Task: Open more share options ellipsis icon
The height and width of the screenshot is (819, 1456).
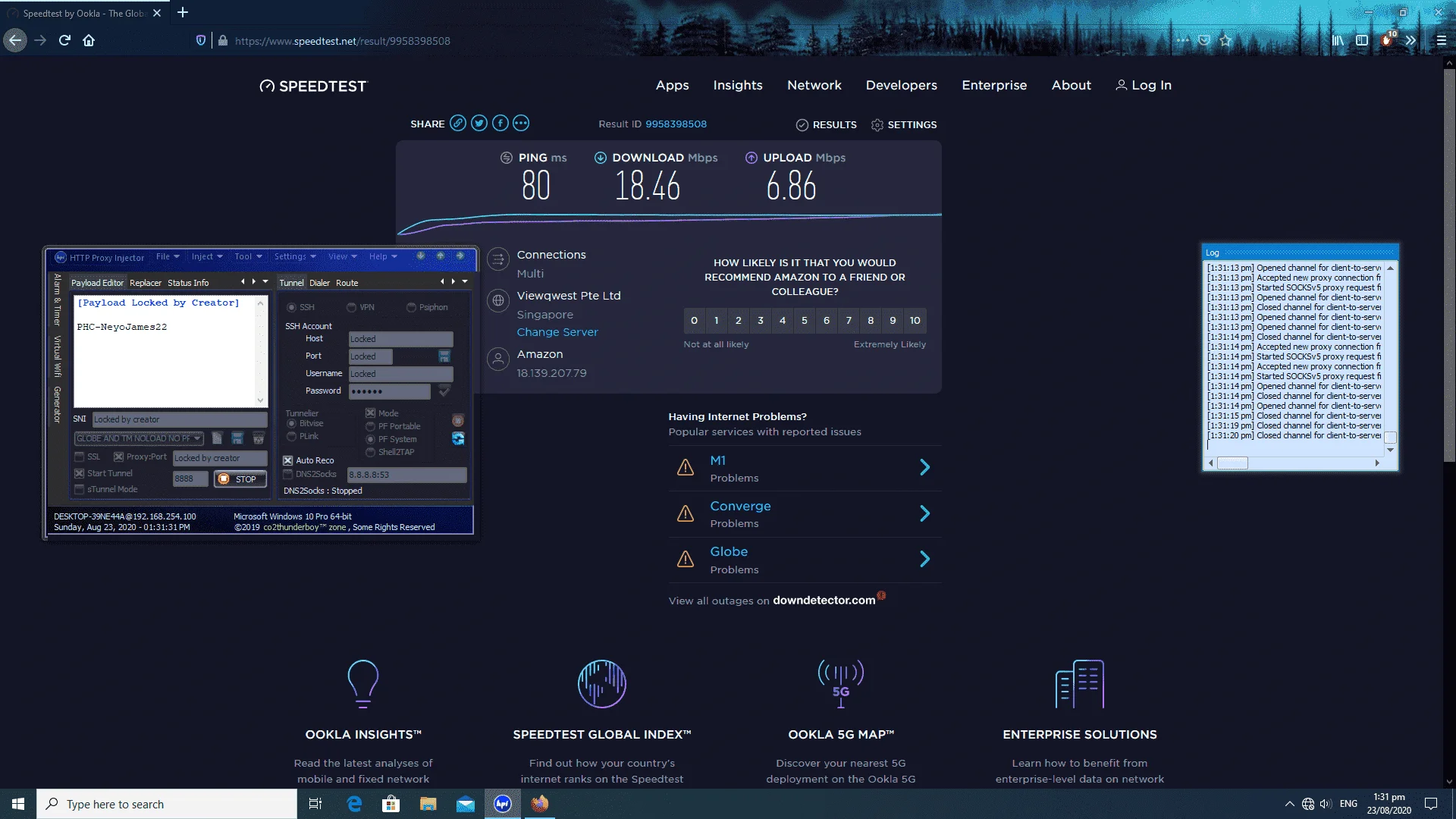Action: (521, 124)
